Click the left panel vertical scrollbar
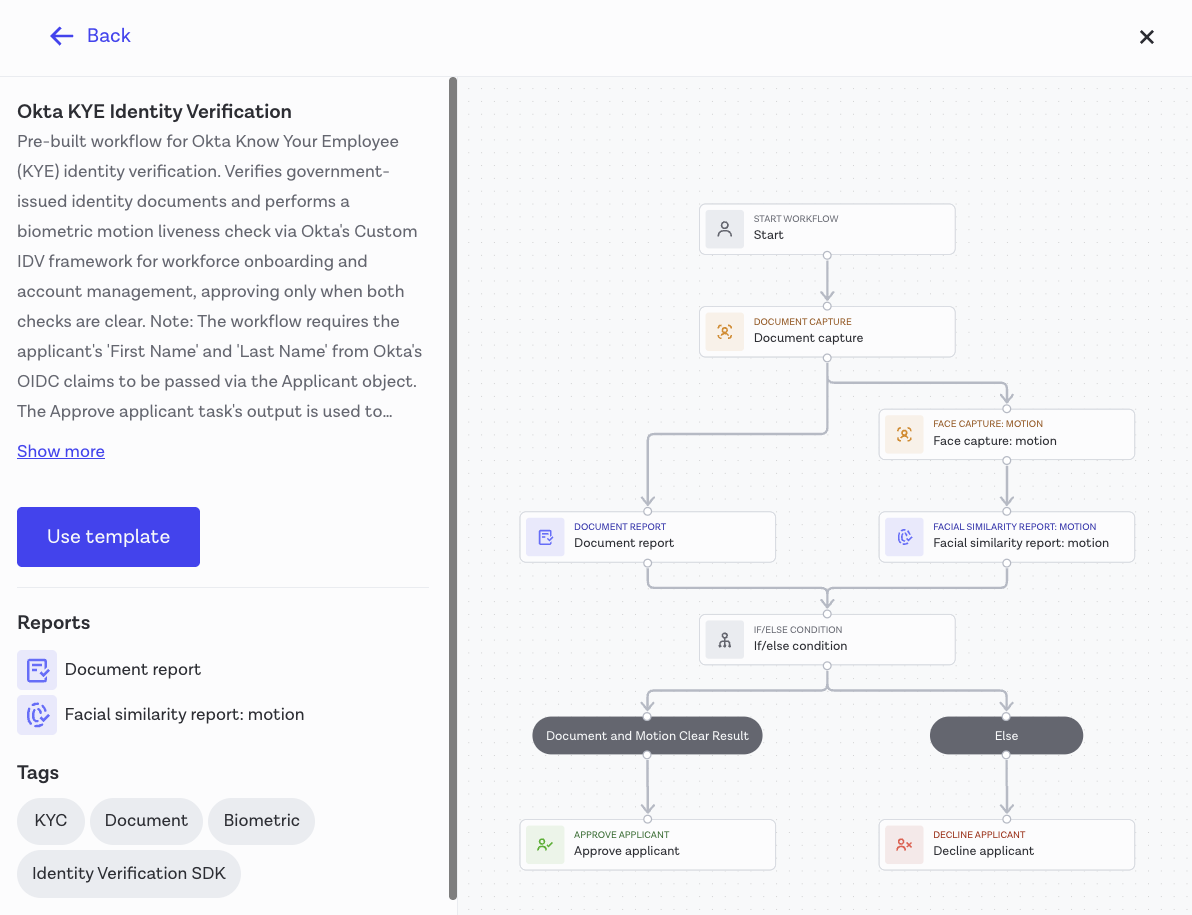The width and height of the screenshot is (1192, 915). coord(453,489)
